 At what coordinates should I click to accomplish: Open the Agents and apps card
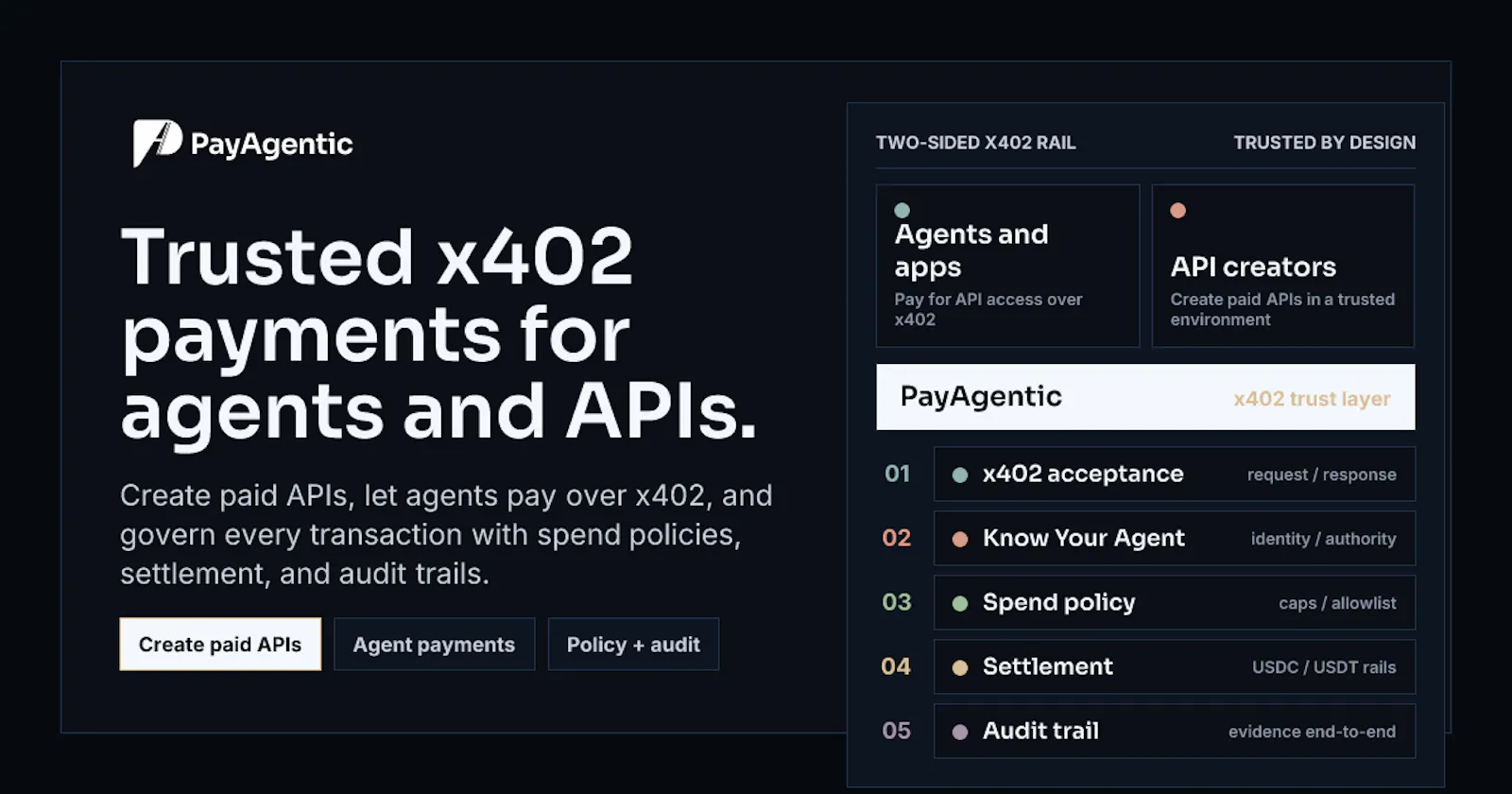tap(1008, 266)
